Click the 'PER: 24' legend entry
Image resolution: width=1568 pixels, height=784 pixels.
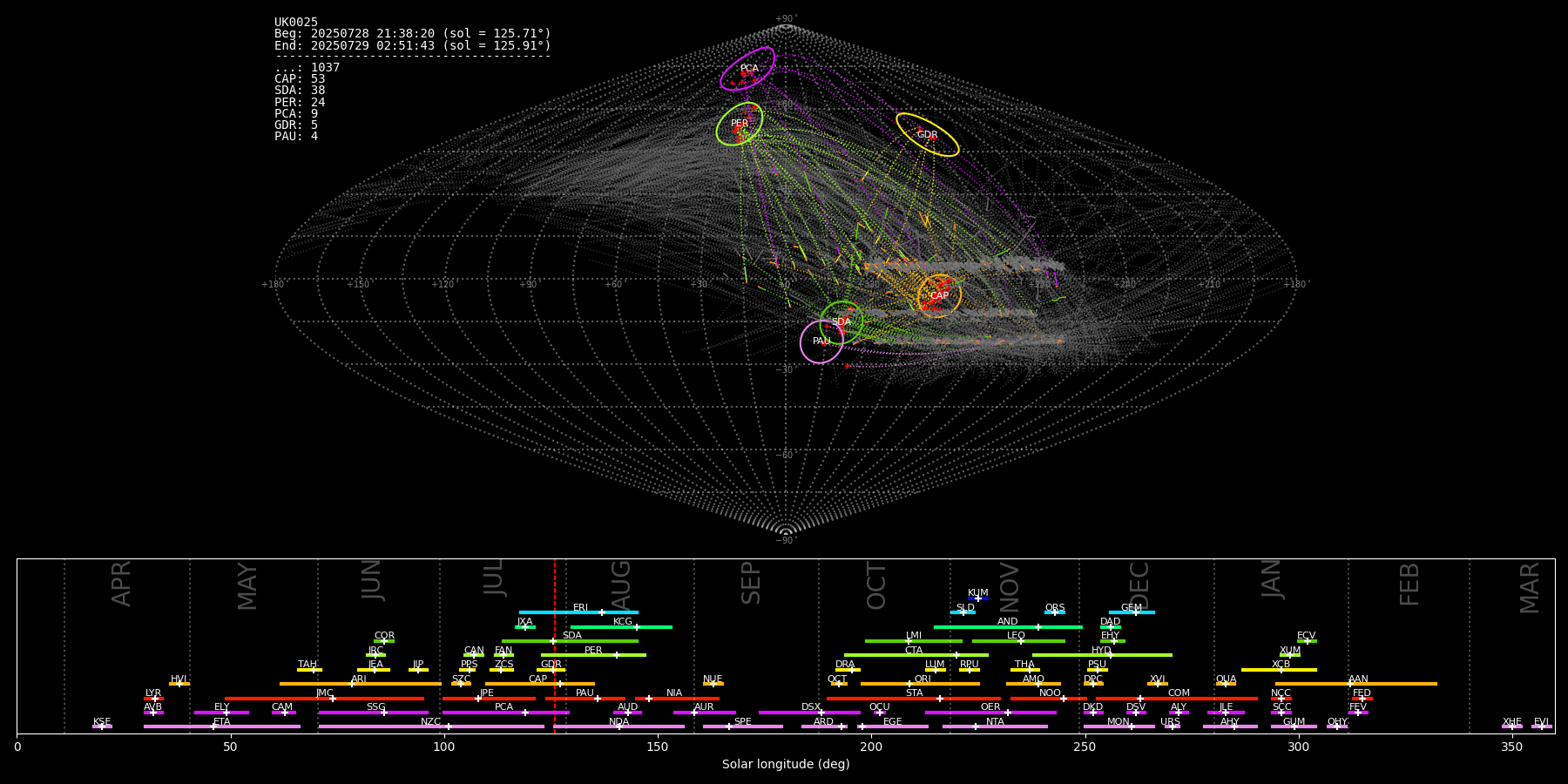point(300,102)
